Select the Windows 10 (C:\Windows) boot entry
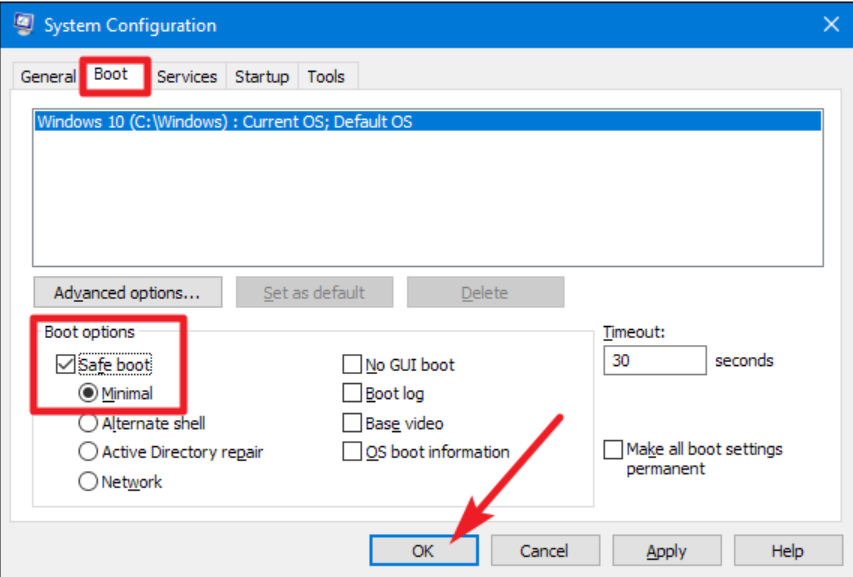The height and width of the screenshot is (577, 853). 428,121
